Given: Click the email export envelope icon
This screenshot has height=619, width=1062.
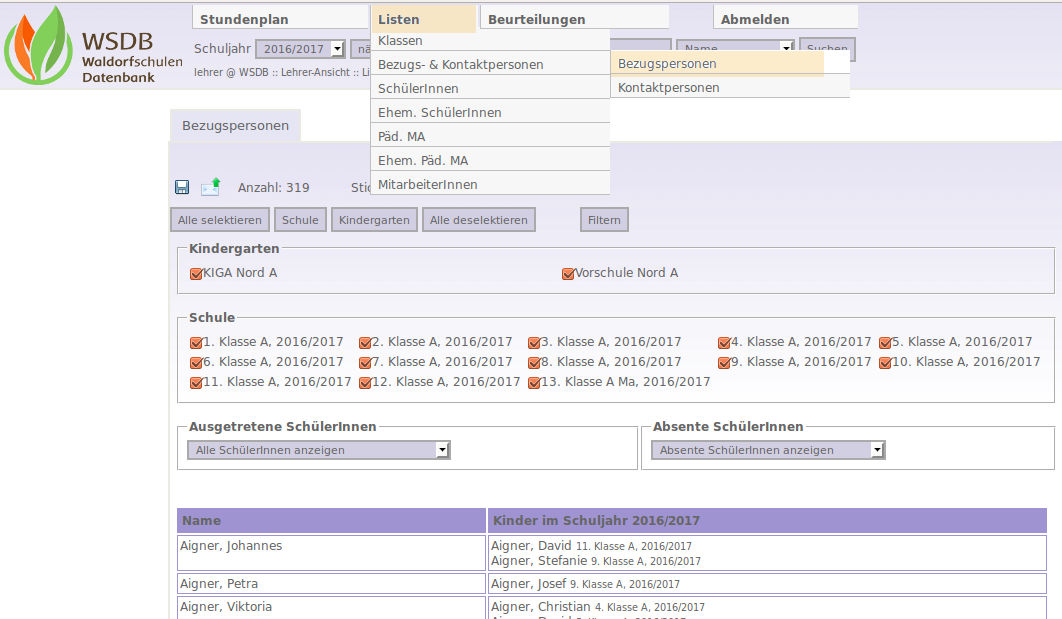Looking at the screenshot, I should [210, 186].
